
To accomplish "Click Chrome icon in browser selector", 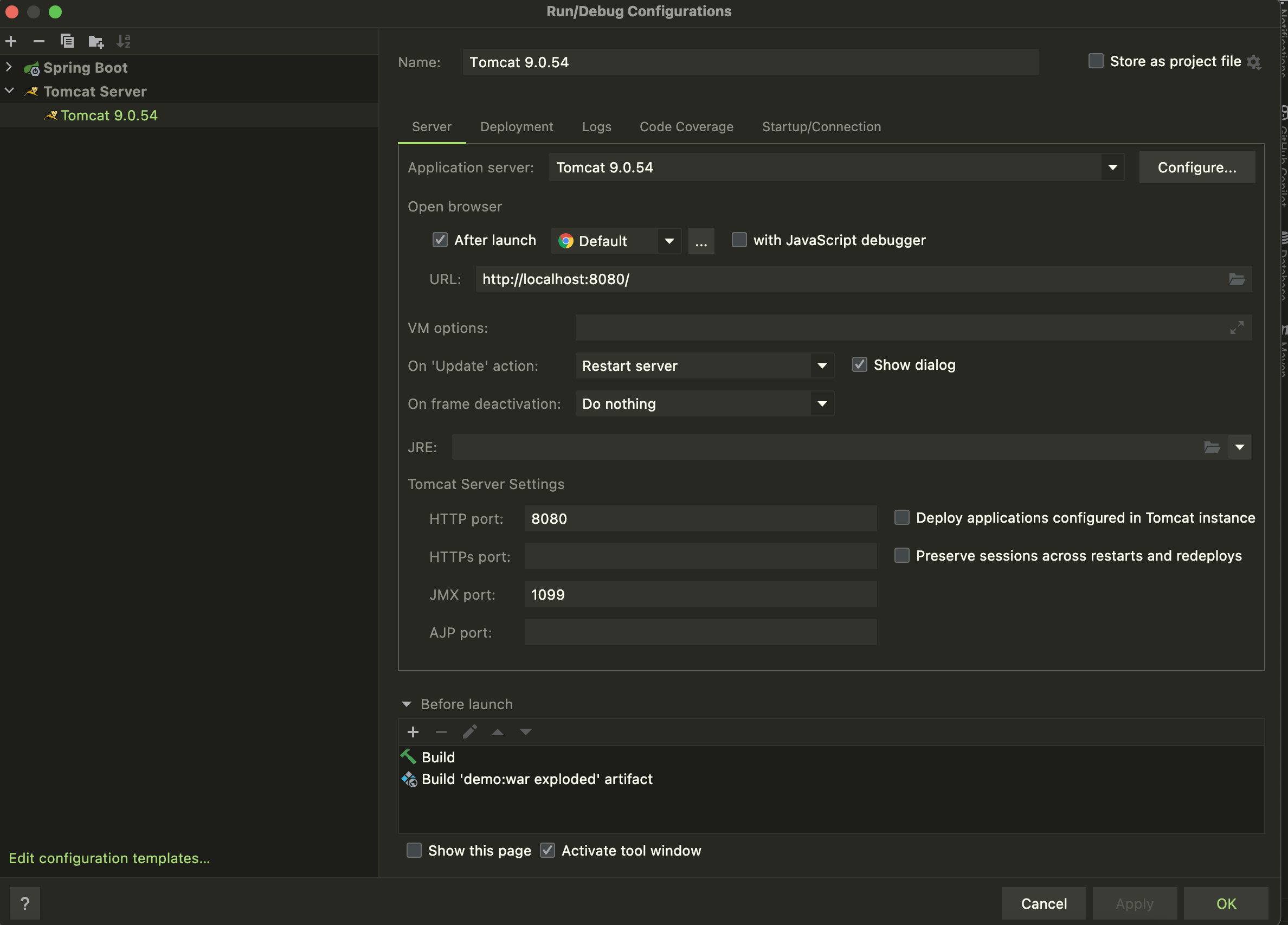I will 565,241.
